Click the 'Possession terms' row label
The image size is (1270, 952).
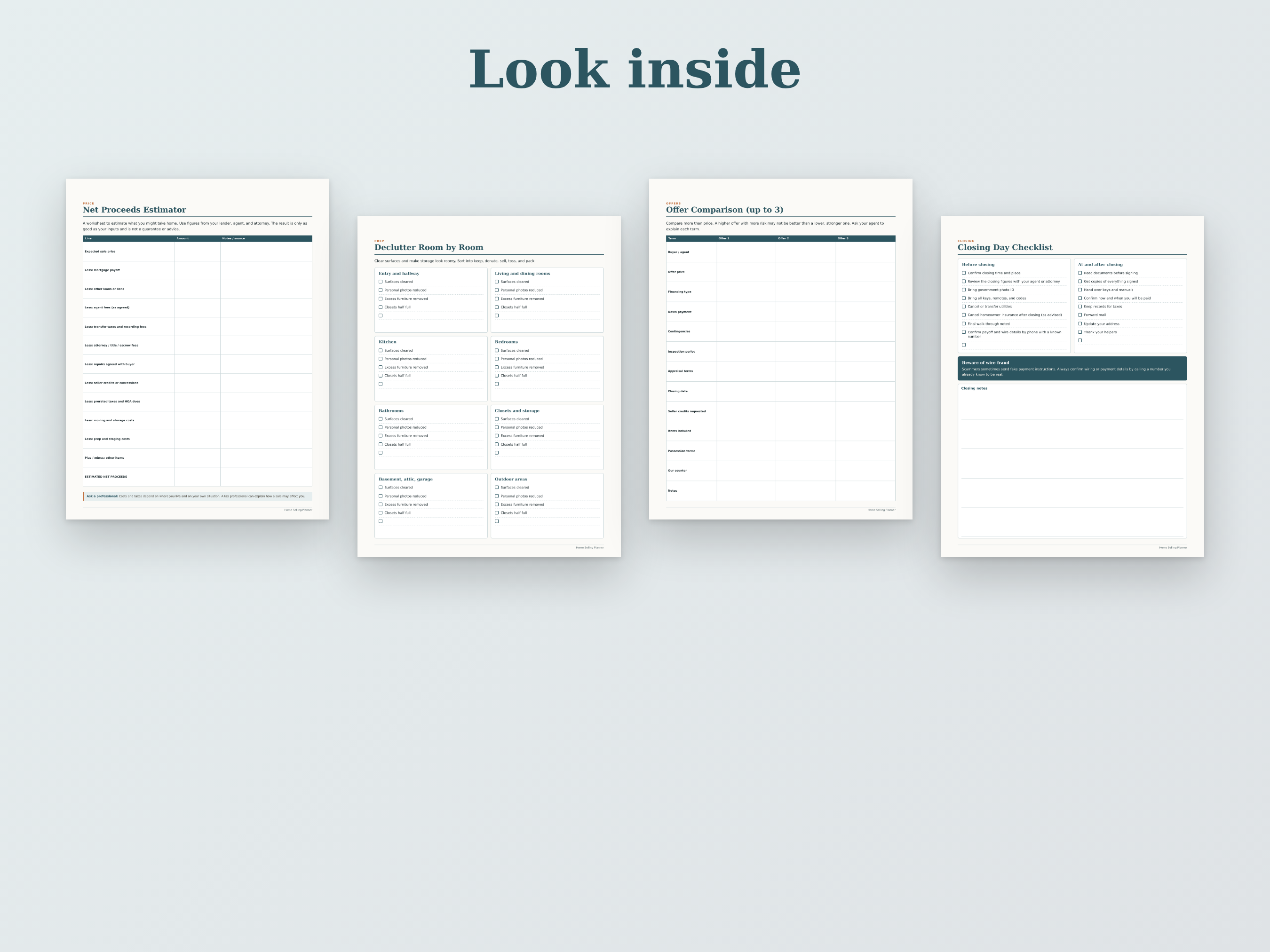click(x=682, y=451)
